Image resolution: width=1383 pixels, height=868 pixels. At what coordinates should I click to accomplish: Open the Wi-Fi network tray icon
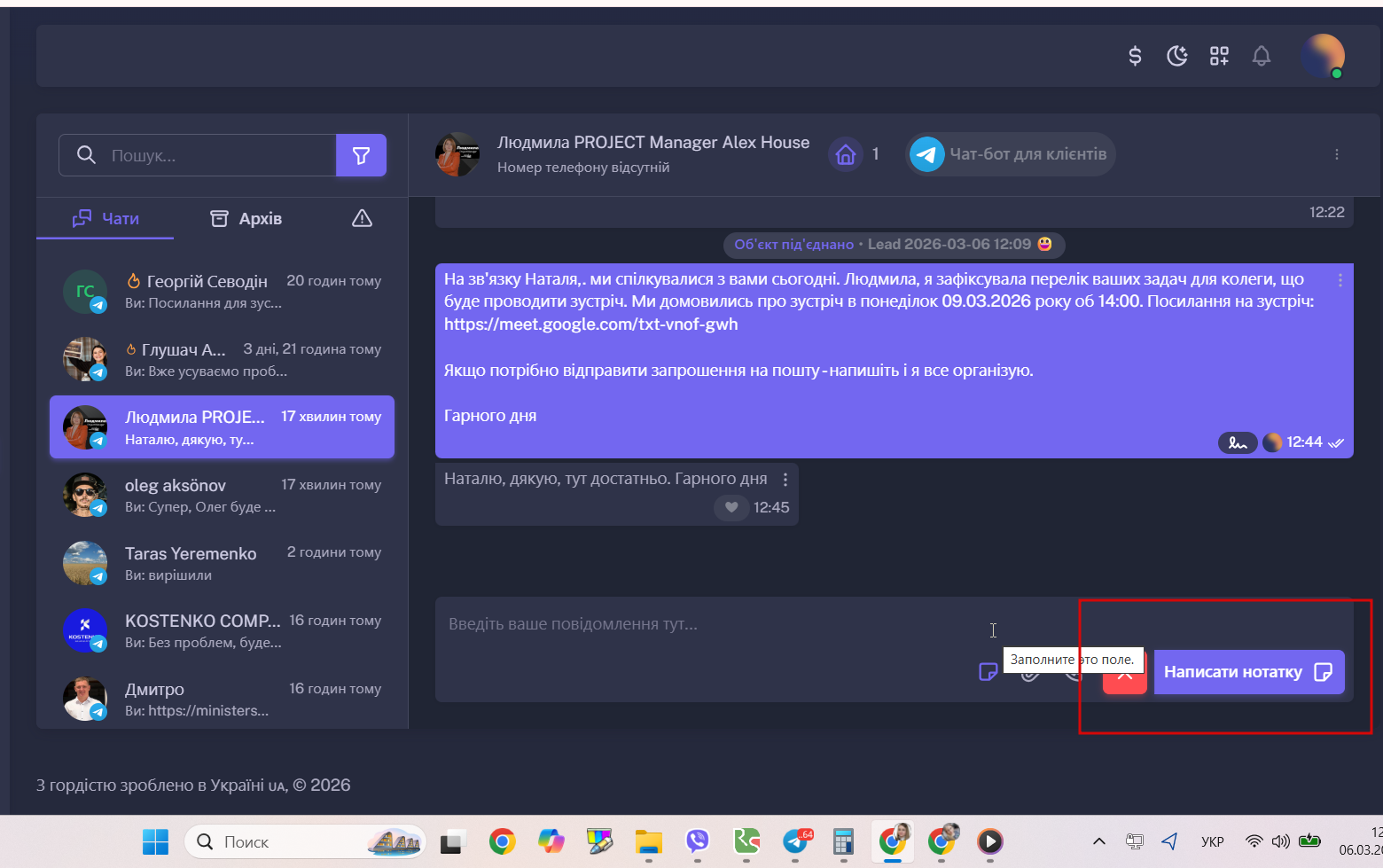point(1254,841)
